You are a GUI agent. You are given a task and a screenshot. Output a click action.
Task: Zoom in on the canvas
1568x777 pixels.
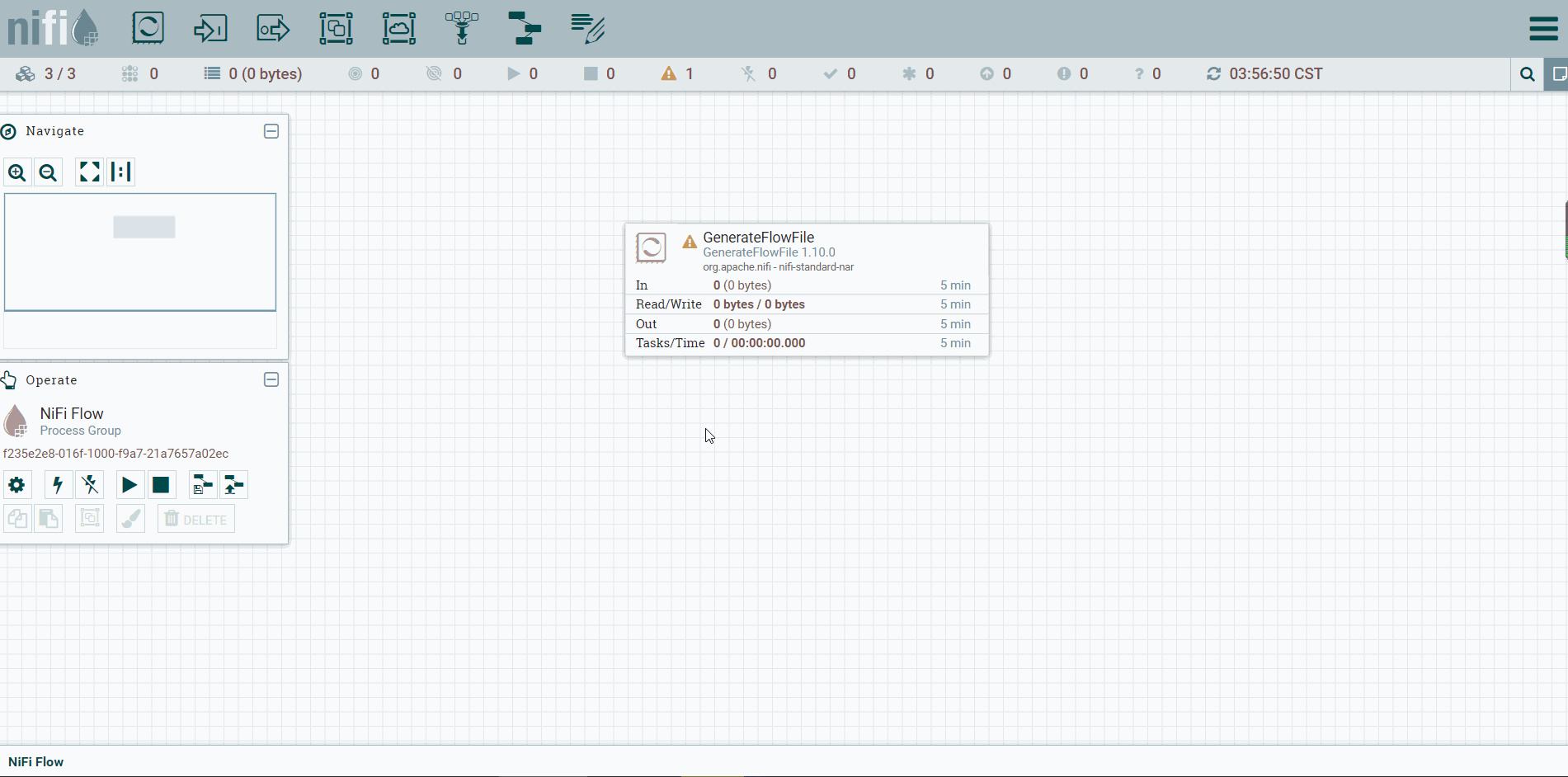pyautogui.click(x=17, y=172)
